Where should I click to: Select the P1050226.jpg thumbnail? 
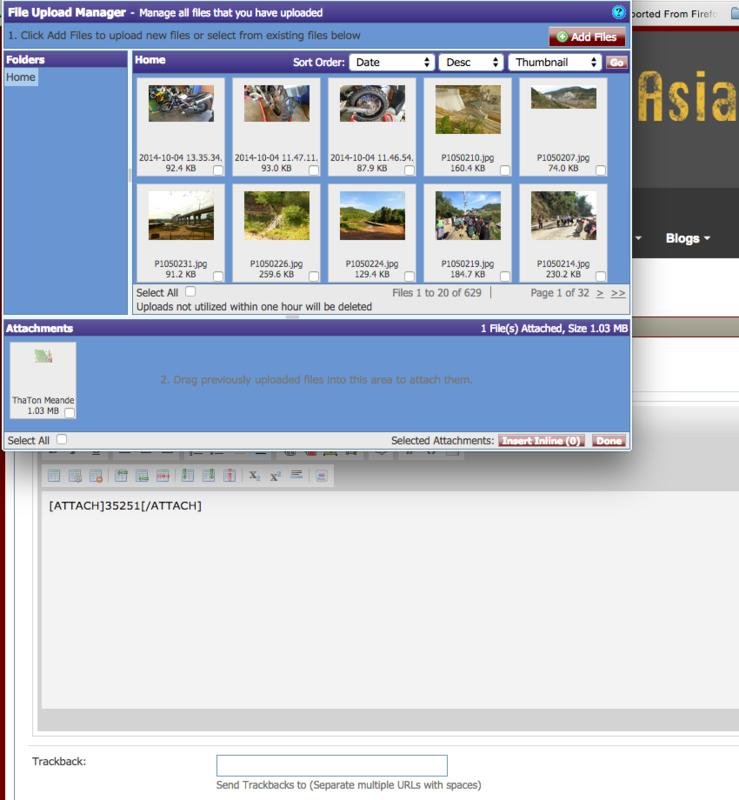click(x=277, y=216)
